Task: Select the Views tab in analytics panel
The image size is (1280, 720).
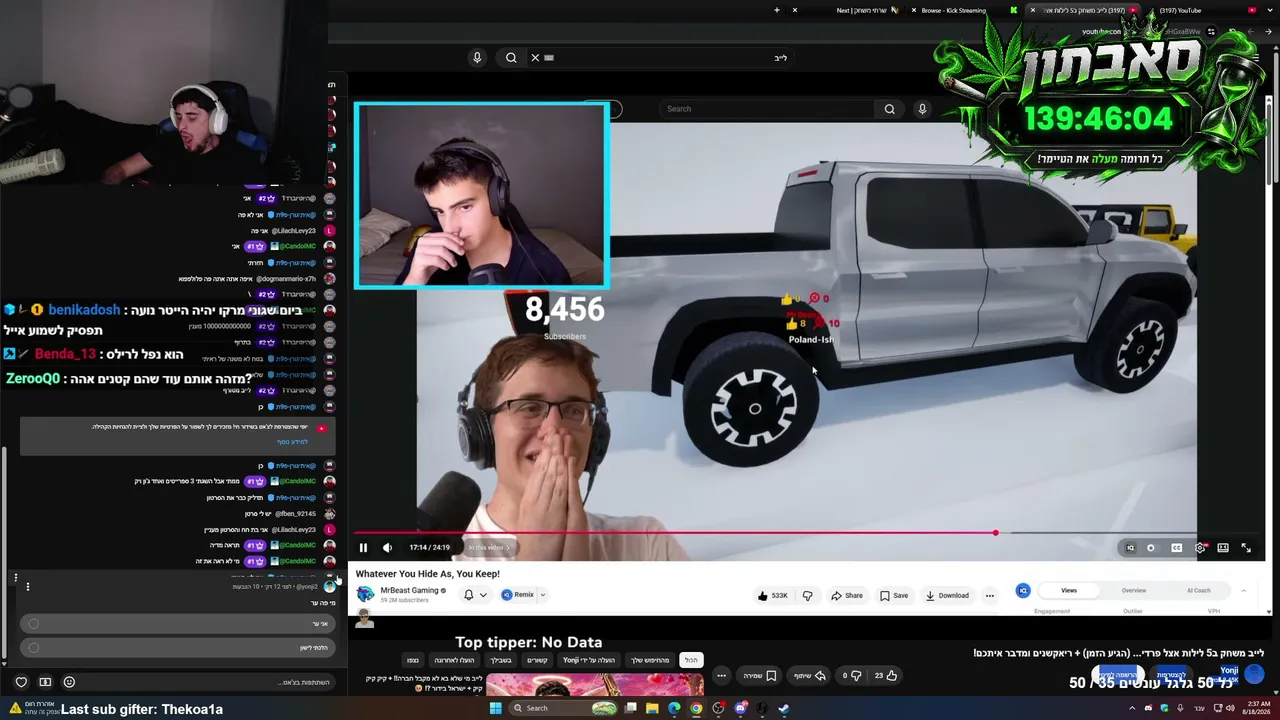Action: pyautogui.click(x=1069, y=590)
